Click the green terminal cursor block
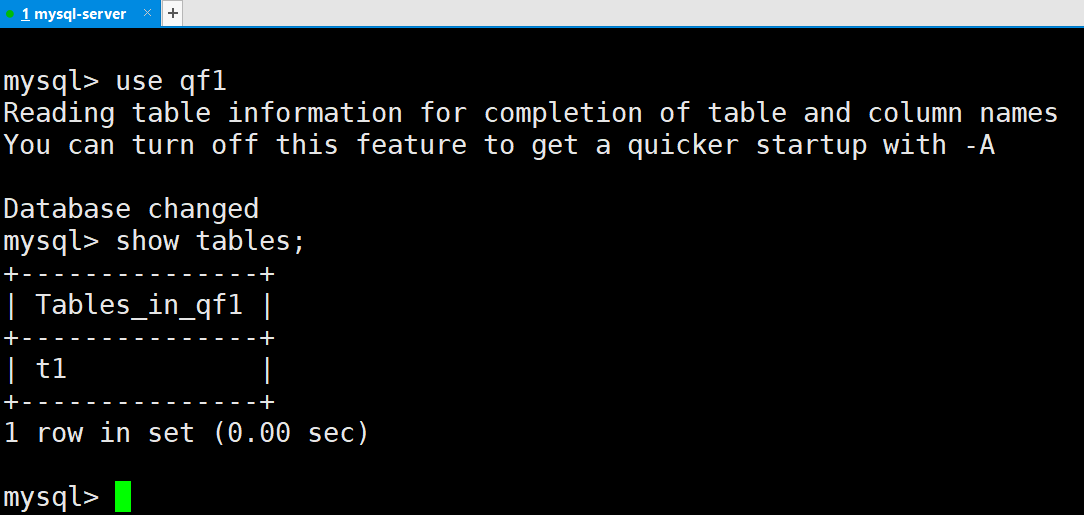Screen dimensions: 1084x515 [x=123, y=497]
